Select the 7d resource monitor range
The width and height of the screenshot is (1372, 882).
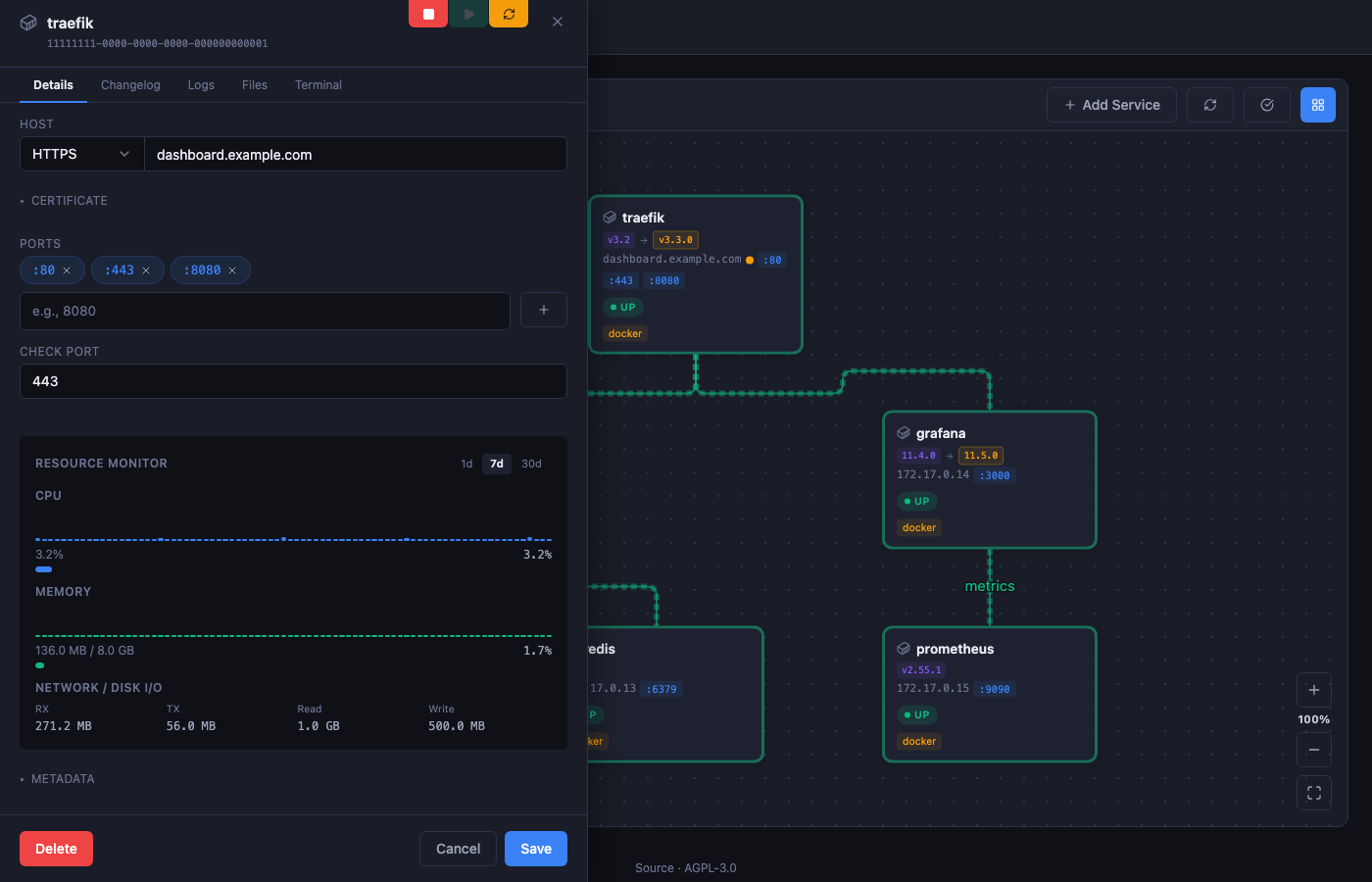pos(497,464)
